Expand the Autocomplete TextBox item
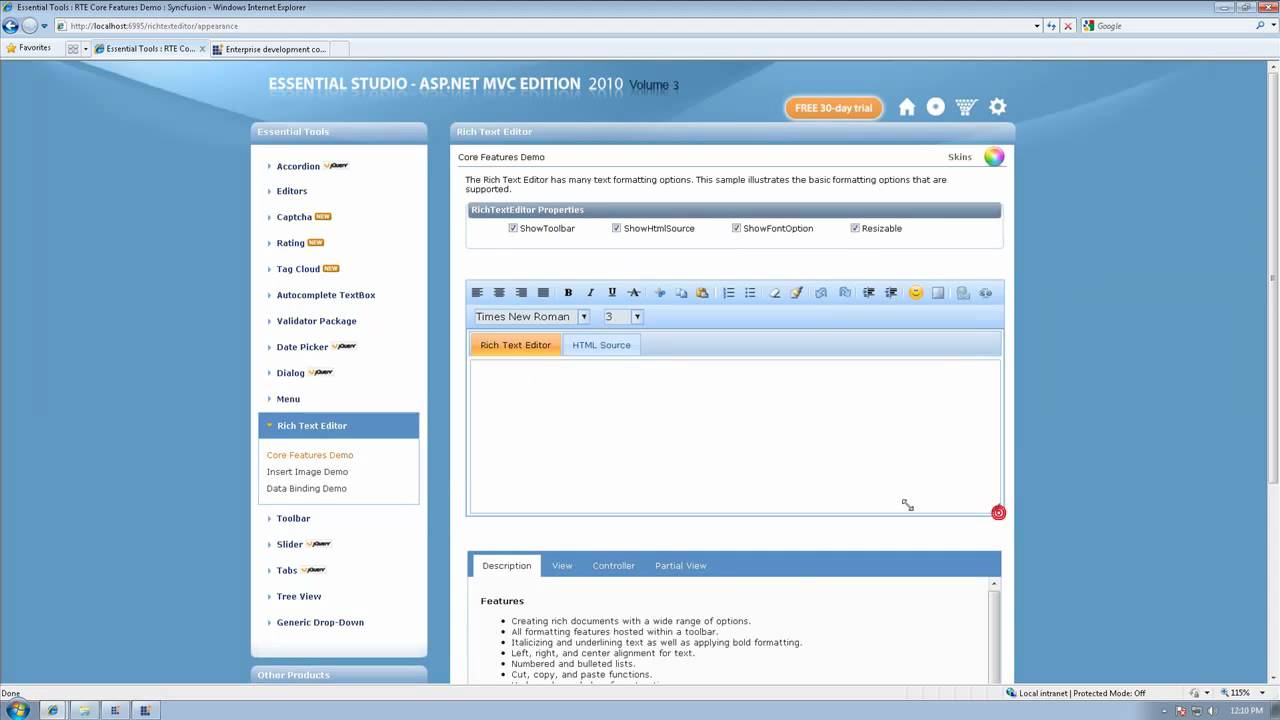 click(326, 295)
